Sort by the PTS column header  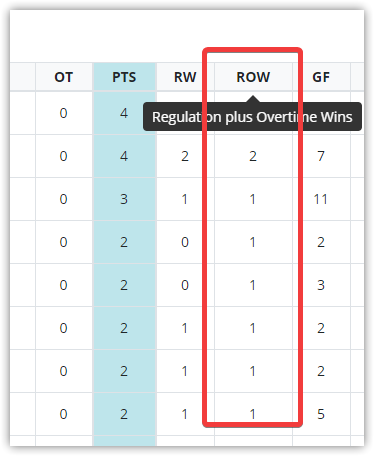124,77
